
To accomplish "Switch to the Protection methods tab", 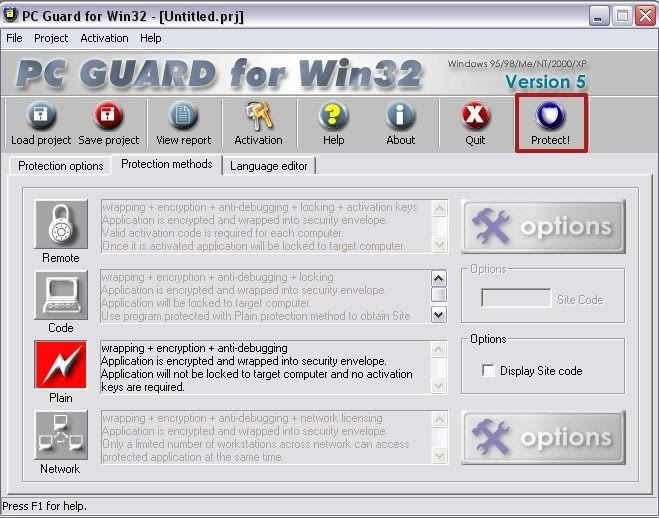I will tap(166, 164).
